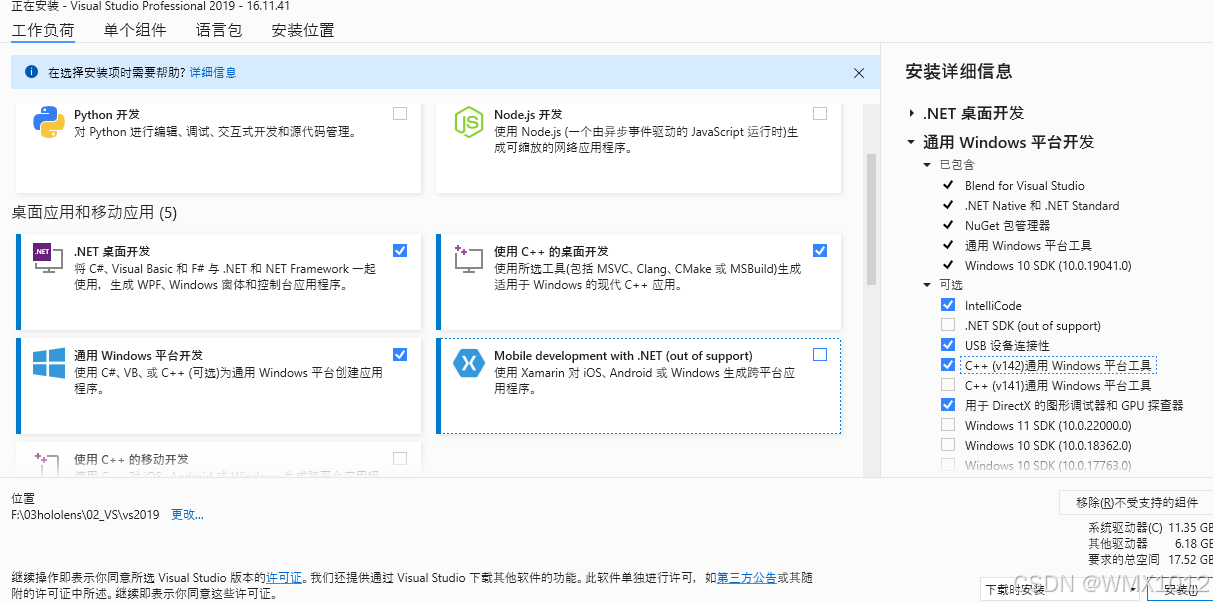Open the 下载时安装 install mode dropdown
Image resolution: width=1213 pixels, height=603 pixels.
coord(1061,589)
